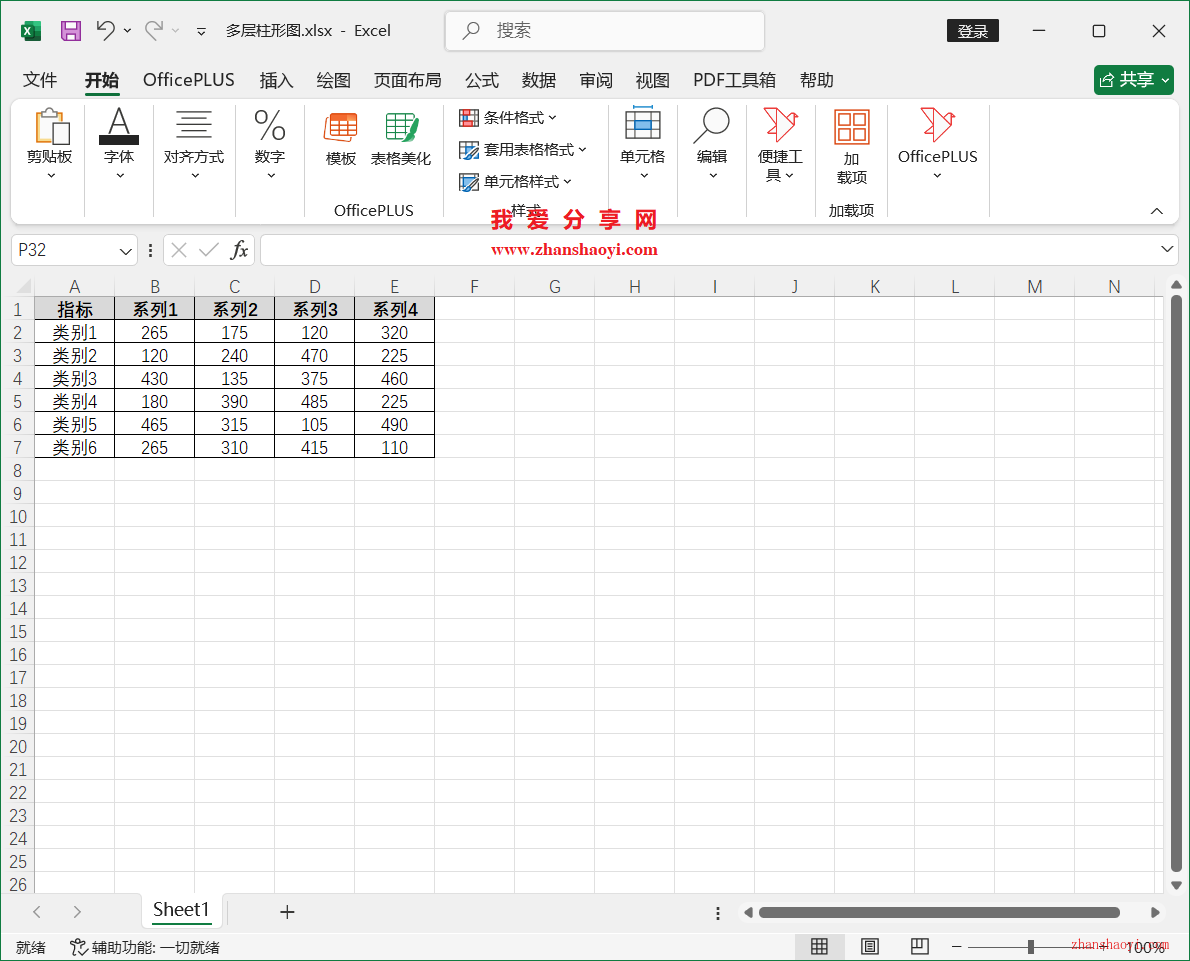Viewport: 1190px width, 961px height.
Task: Switch to the Review (审阅) tab
Action: (596, 80)
